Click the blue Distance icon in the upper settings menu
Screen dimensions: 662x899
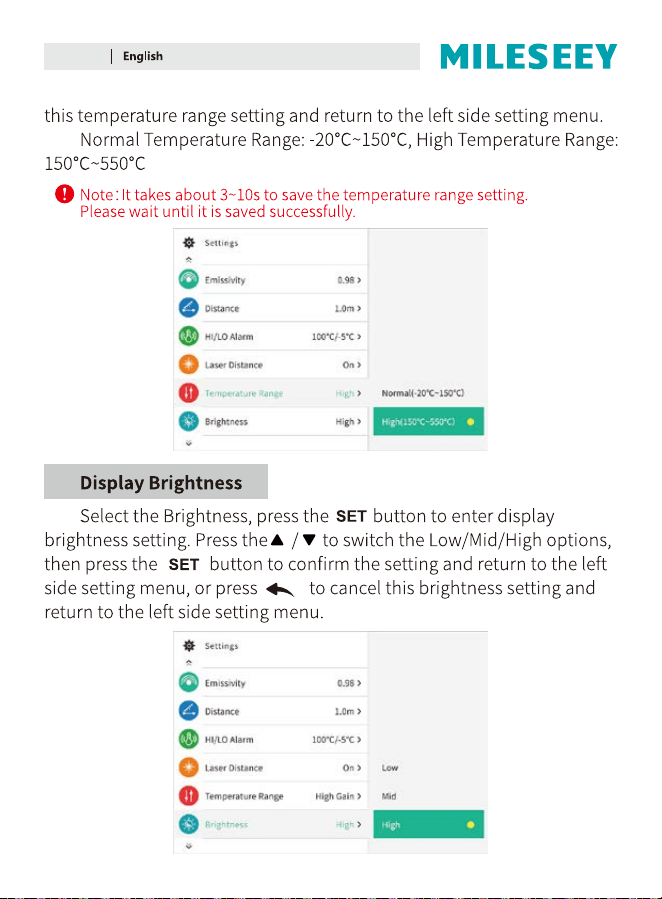189,308
